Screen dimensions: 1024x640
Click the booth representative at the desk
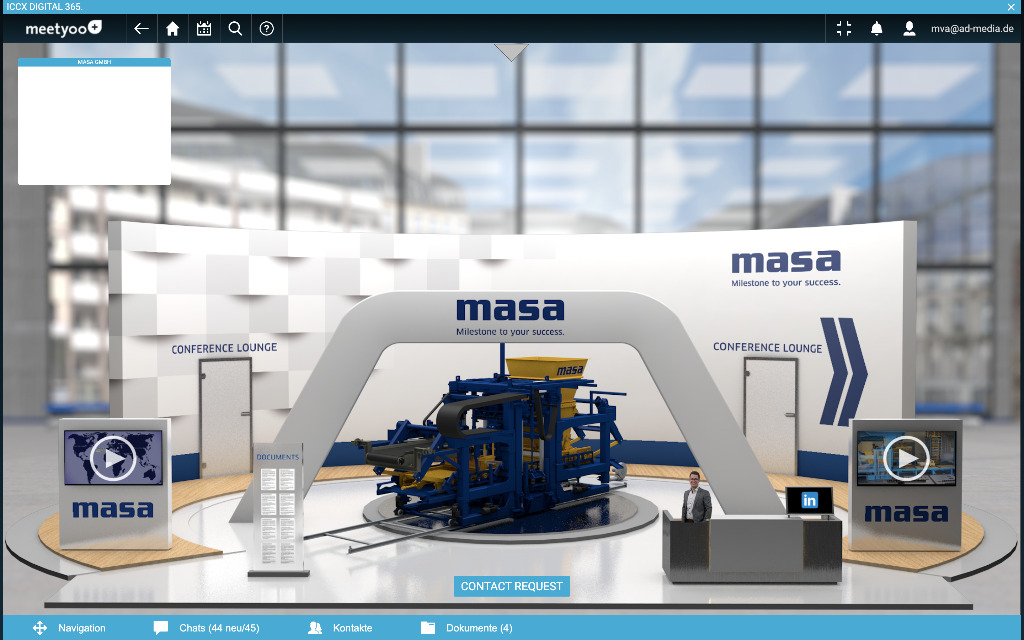point(696,497)
